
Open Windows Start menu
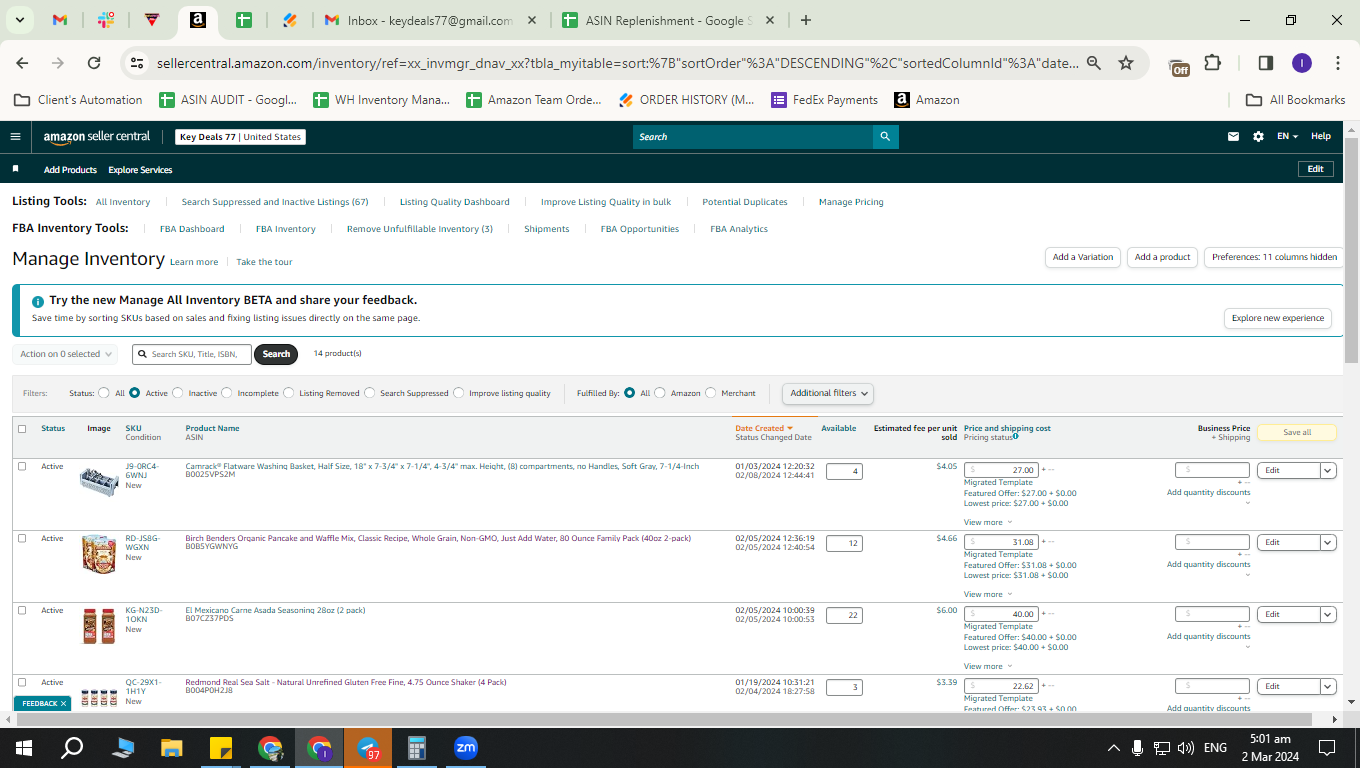24,748
